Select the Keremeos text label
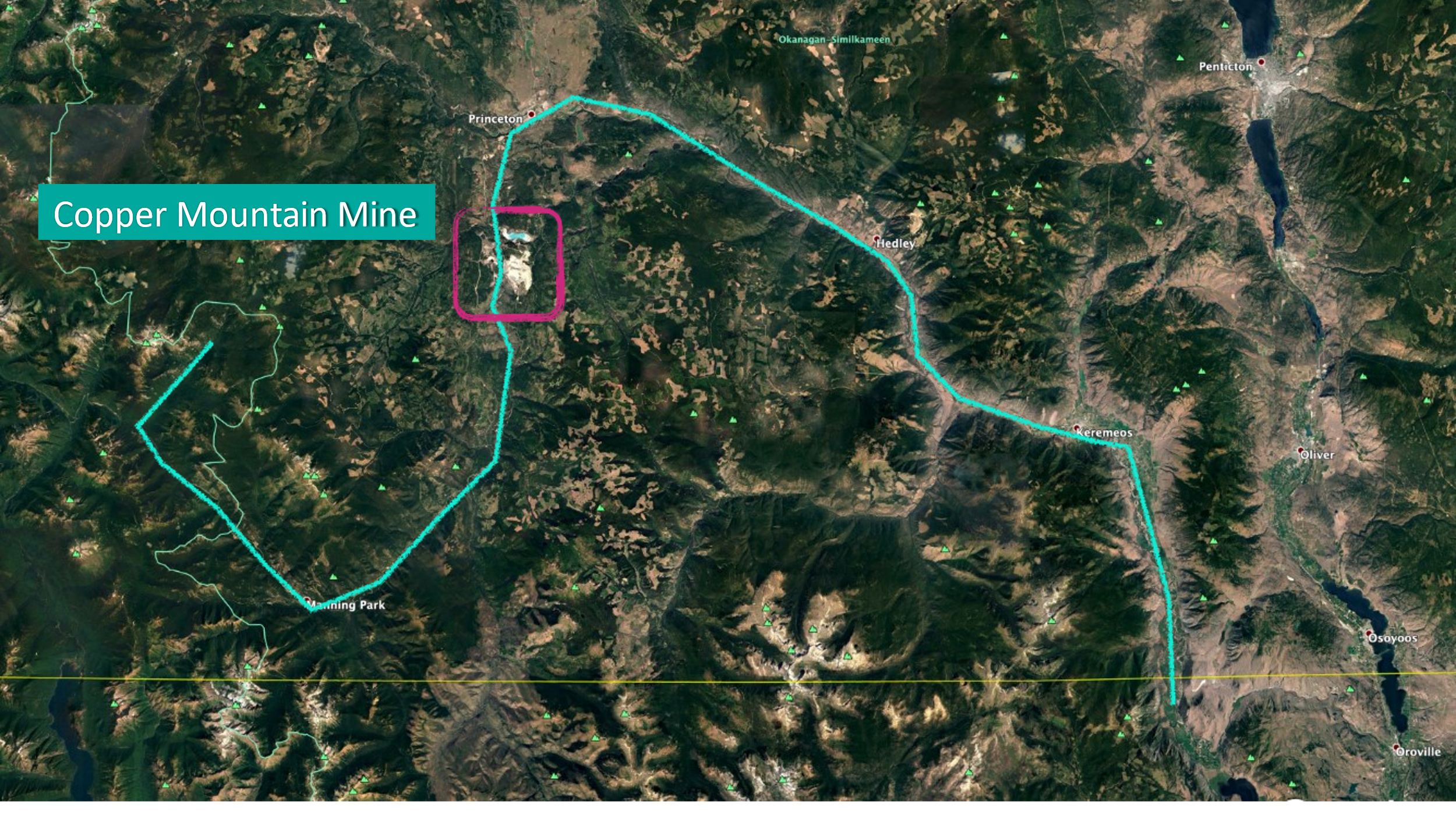The height and width of the screenshot is (818, 1456). coord(1105,433)
